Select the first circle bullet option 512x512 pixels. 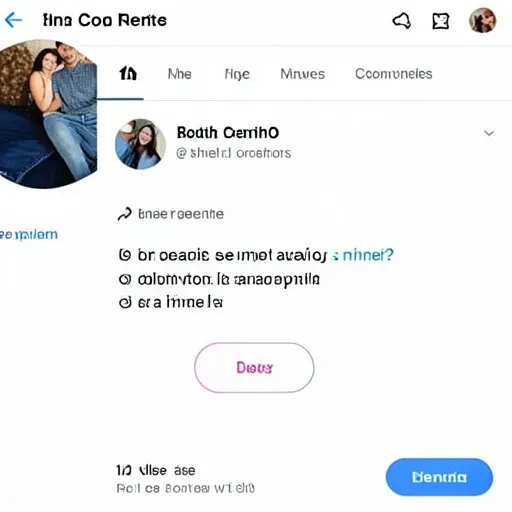coord(125,255)
